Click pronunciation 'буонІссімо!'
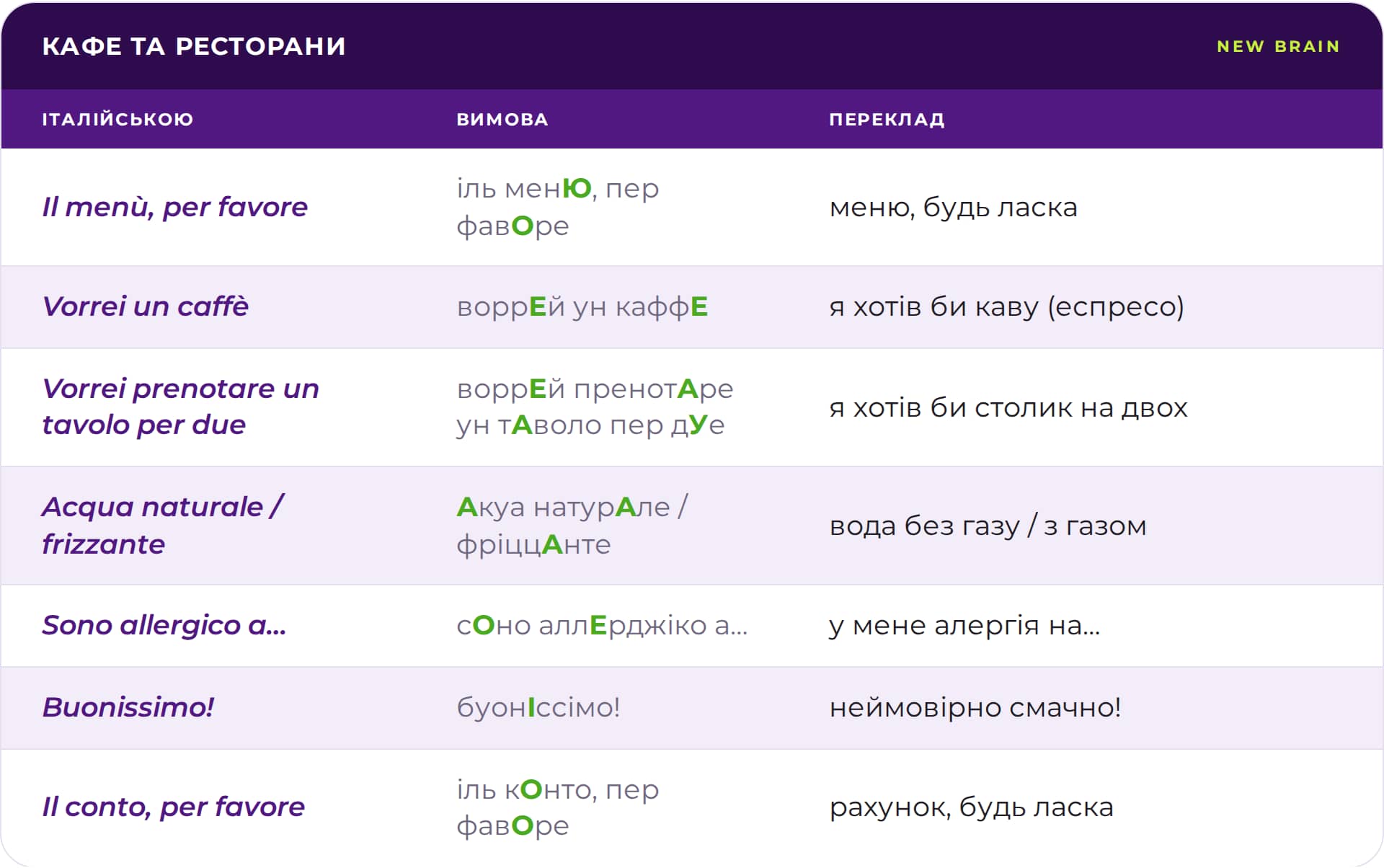 pos(538,708)
